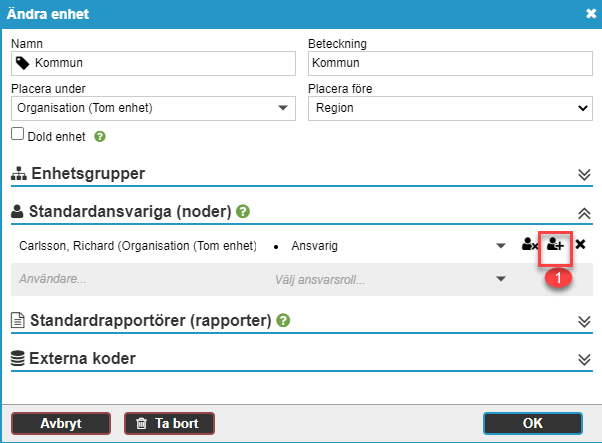Click the Externa koder heading text
The image size is (602, 443).
(82, 359)
